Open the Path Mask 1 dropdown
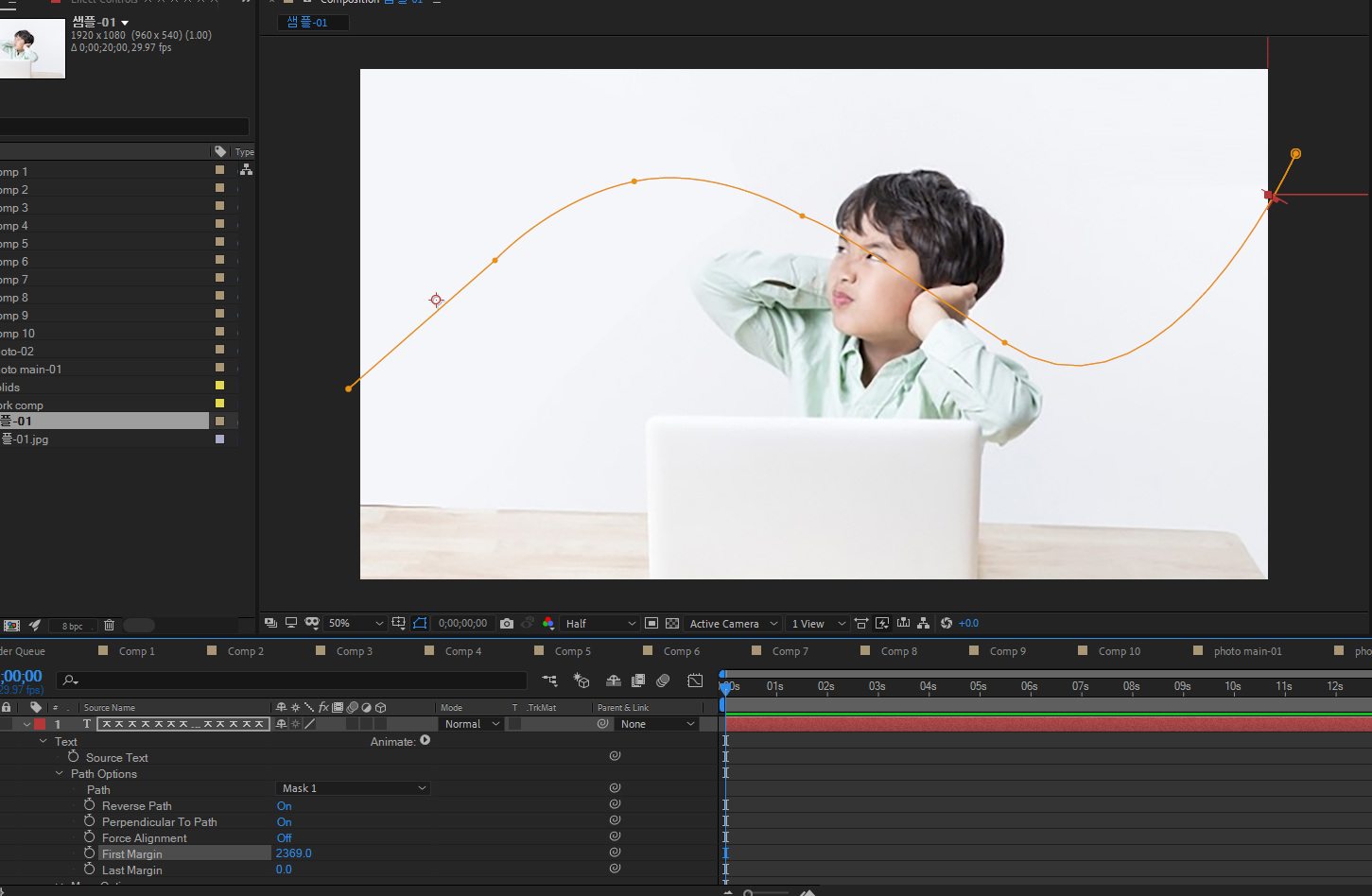Screen dimensions: 1372x896 354,788
